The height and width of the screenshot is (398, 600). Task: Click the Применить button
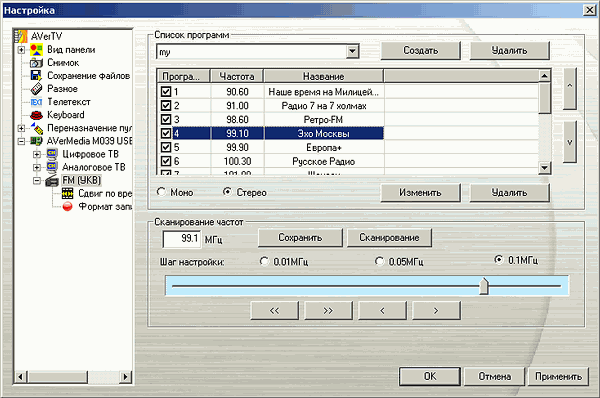pos(558,377)
